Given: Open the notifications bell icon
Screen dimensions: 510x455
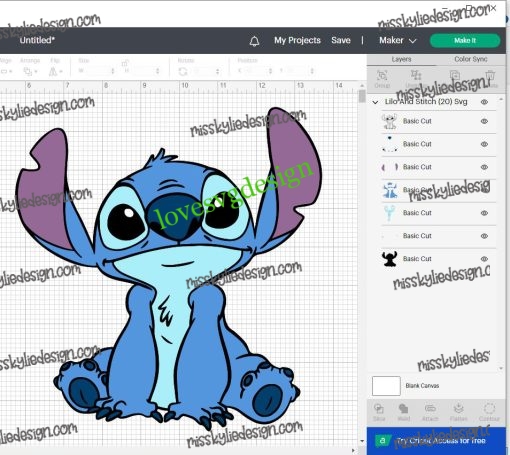Looking at the screenshot, I should (x=254, y=41).
